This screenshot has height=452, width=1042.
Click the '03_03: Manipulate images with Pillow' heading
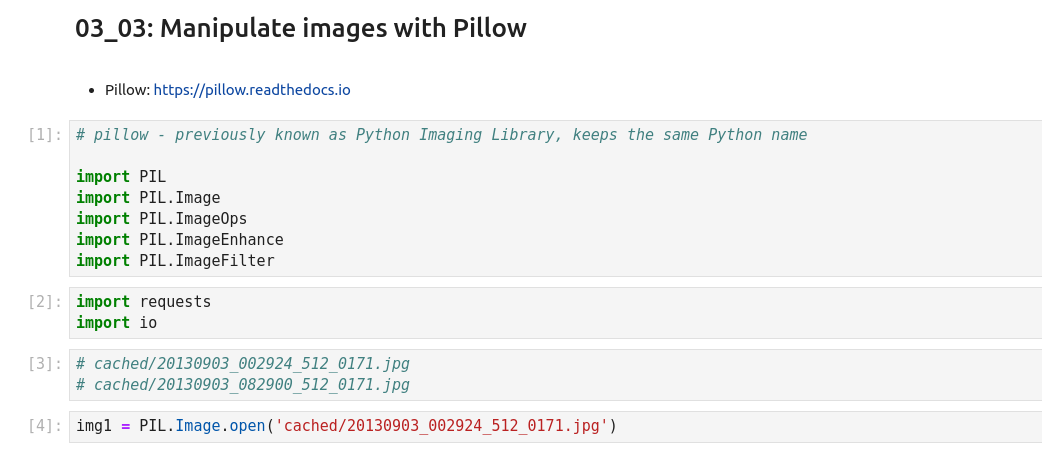[x=300, y=29]
